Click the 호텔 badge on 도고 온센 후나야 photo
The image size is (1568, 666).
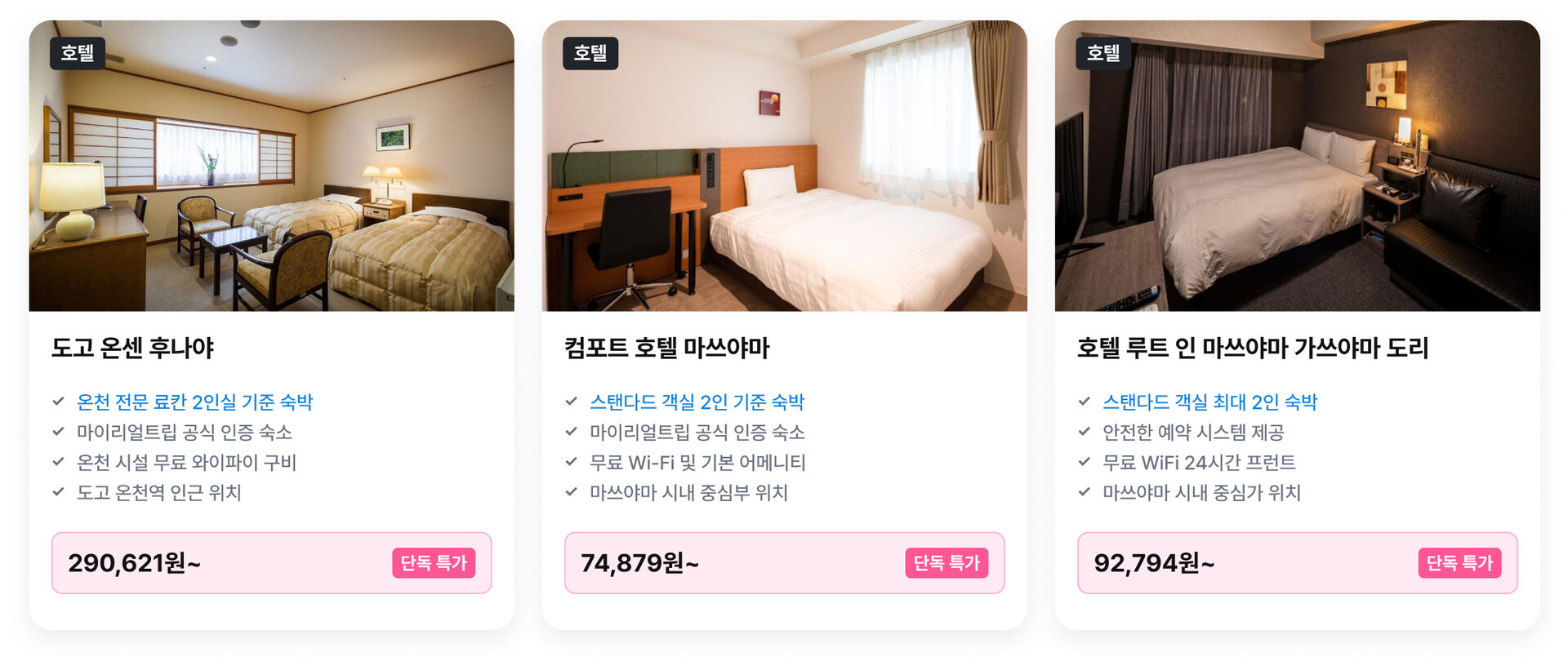(x=78, y=53)
